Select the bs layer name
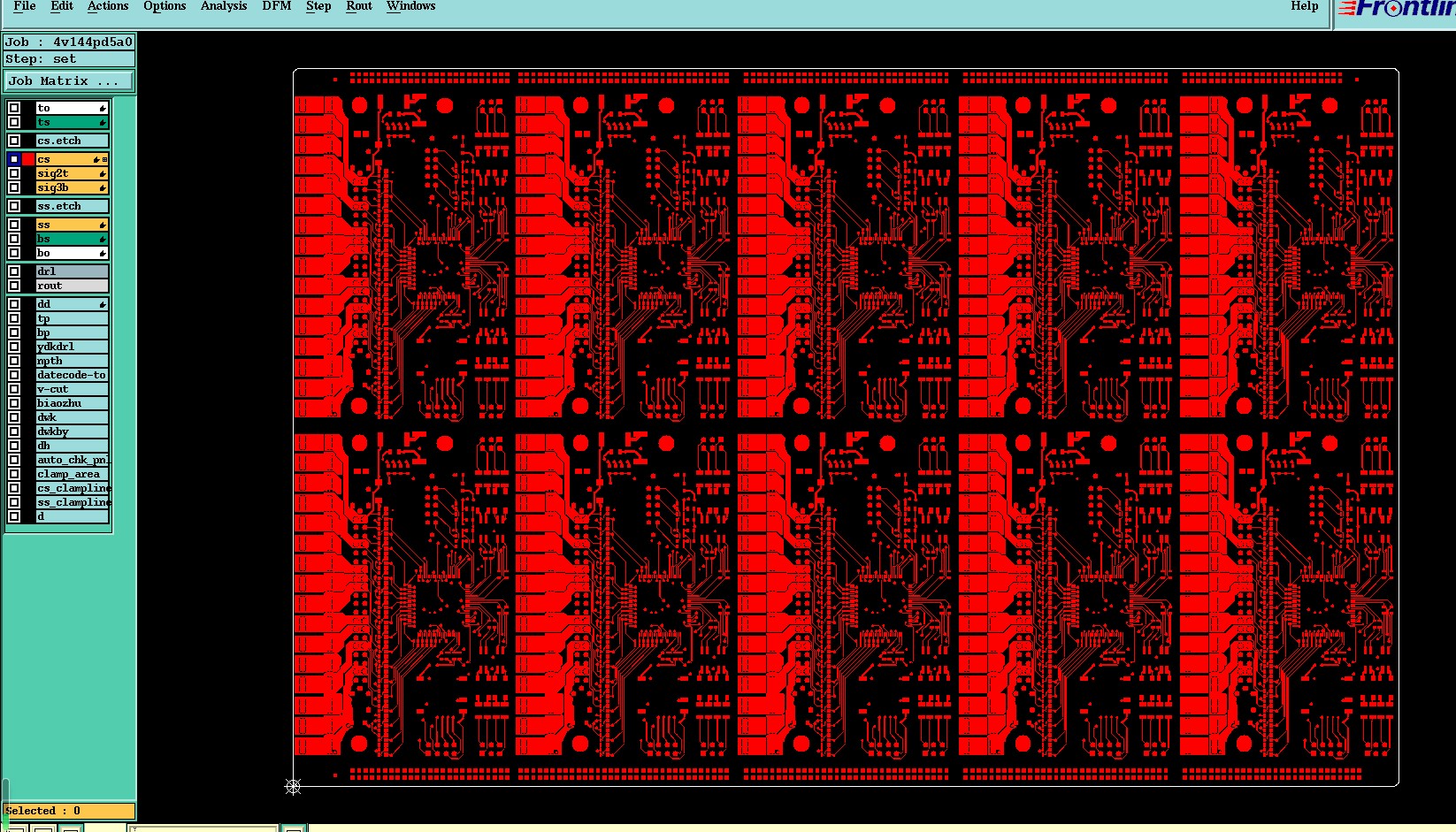 pyautogui.click(x=72, y=239)
